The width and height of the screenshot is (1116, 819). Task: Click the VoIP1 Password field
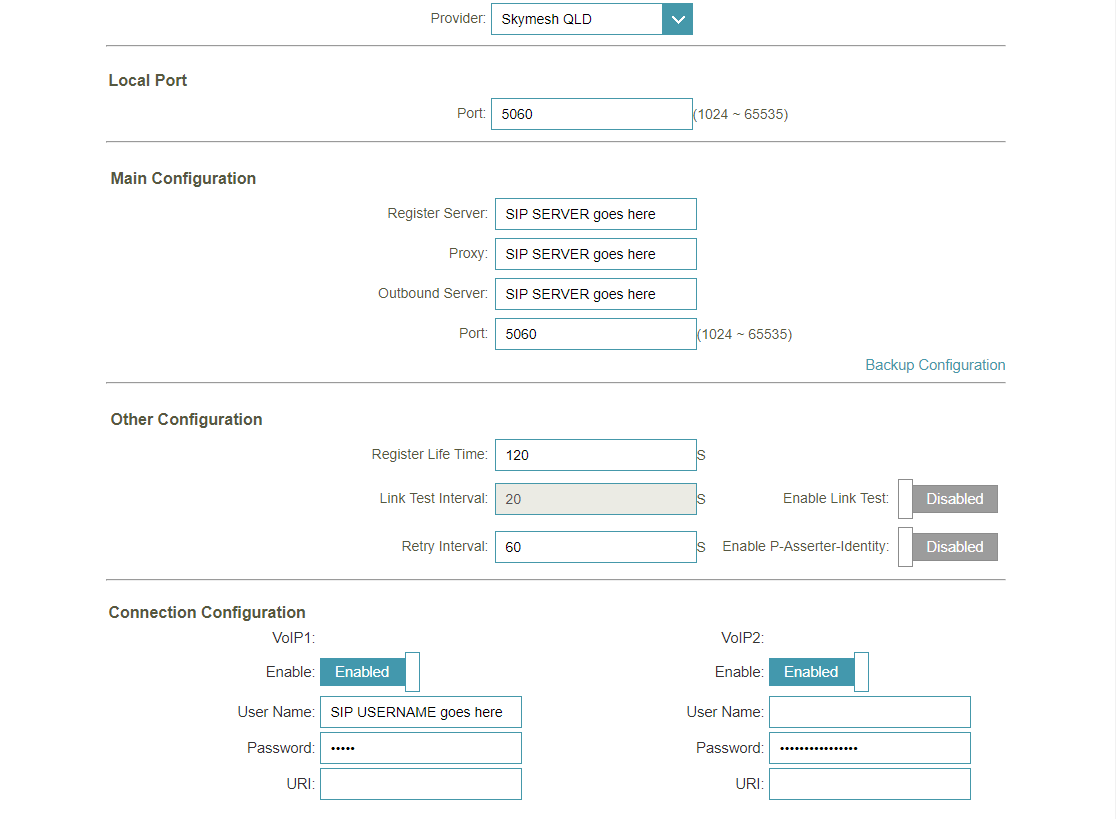pyautogui.click(x=421, y=748)
